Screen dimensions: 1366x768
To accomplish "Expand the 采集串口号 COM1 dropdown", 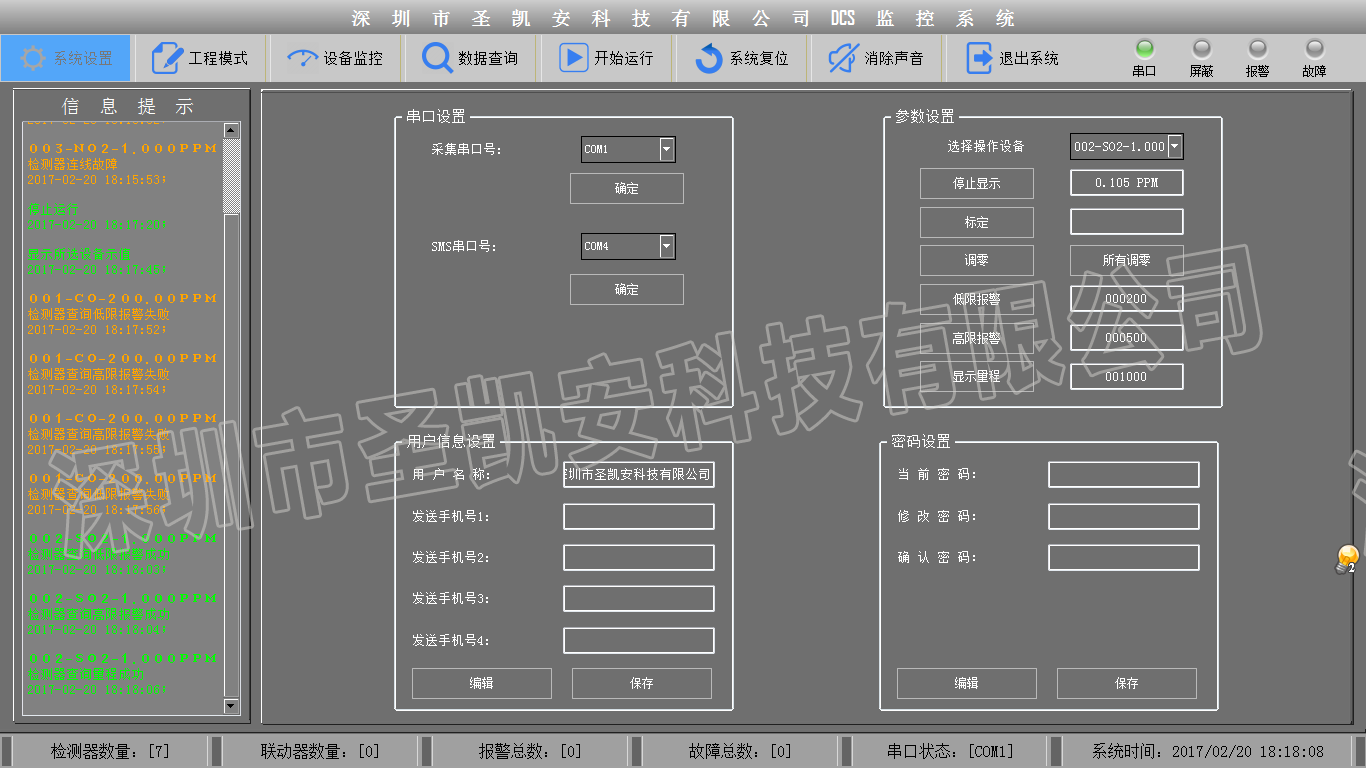I will [x=667, y=150].
